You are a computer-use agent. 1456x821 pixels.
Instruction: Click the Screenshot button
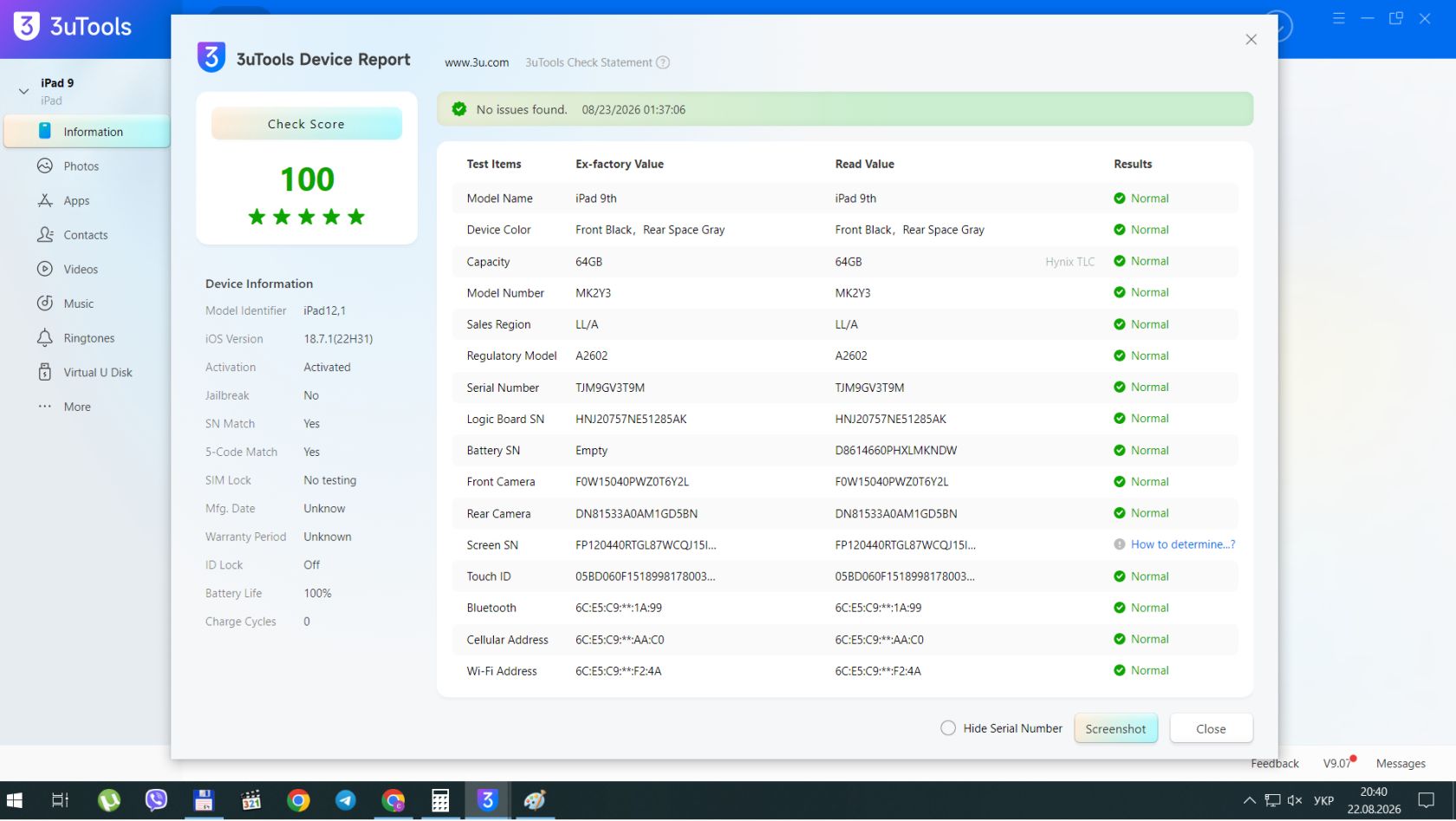click(1115, 728)
